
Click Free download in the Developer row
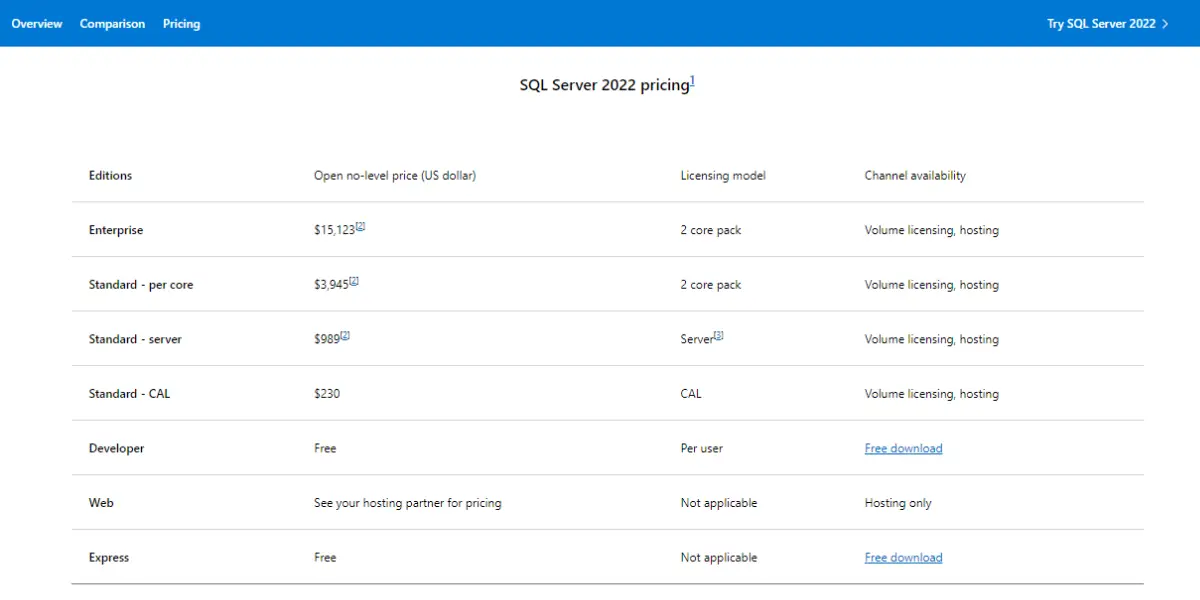point(903,449)
